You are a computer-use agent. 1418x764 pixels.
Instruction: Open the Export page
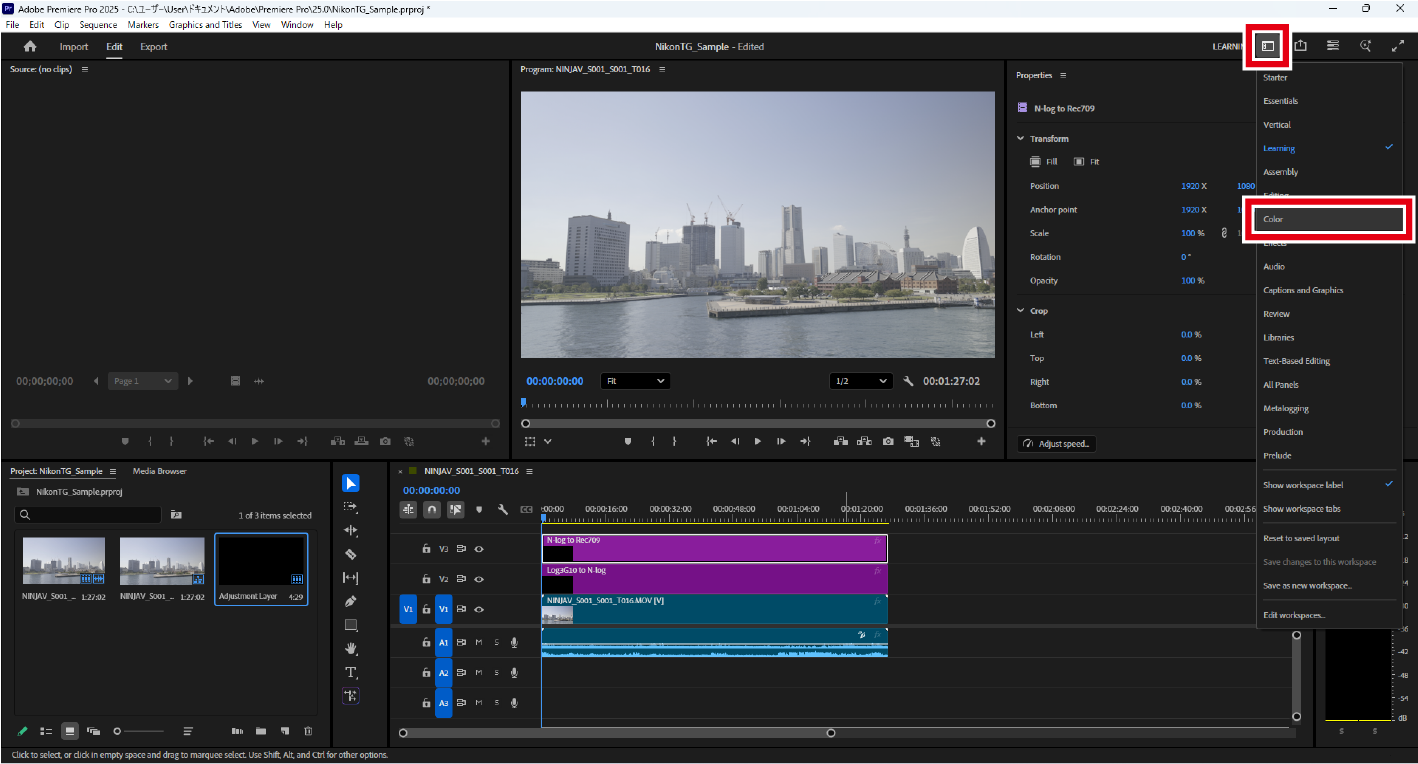tap(153, 46)
